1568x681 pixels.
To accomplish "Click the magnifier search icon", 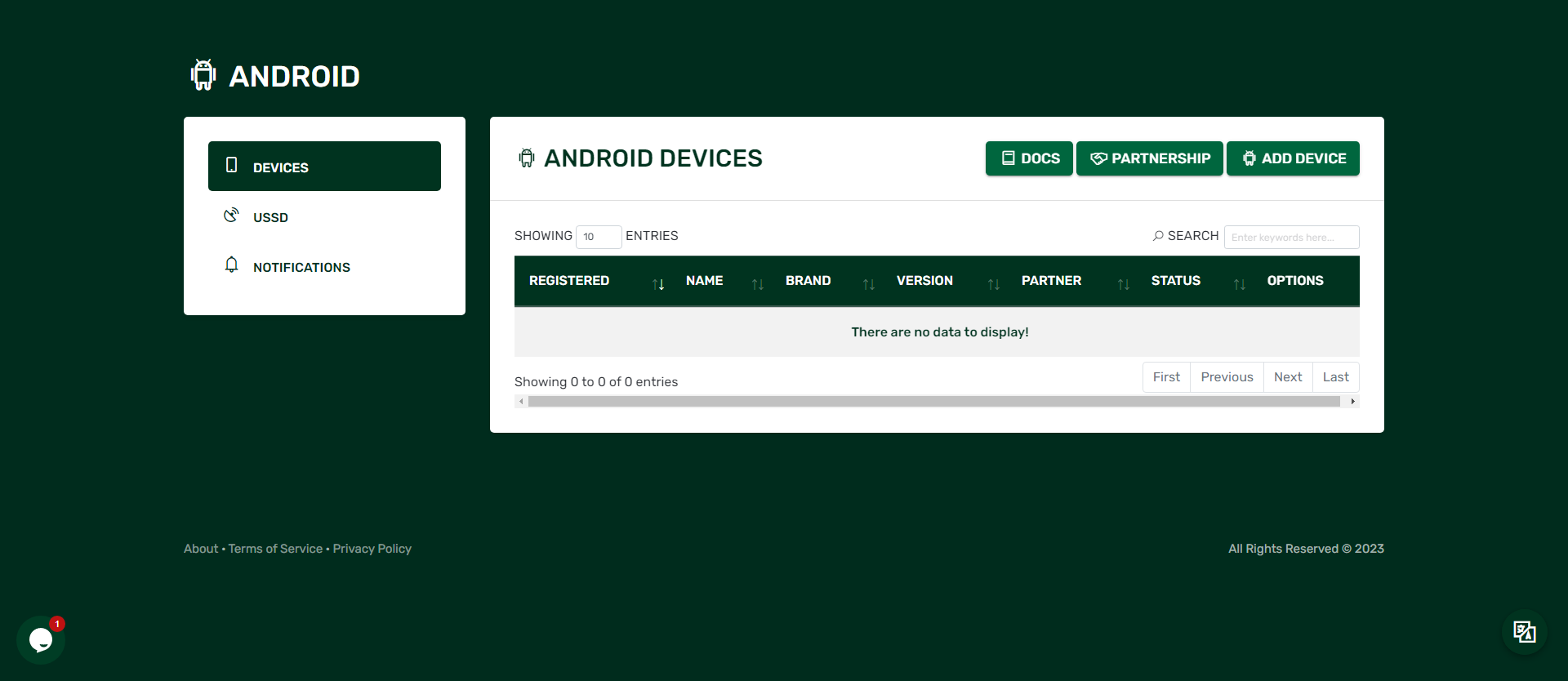I will pyautogui.click(x=1158, y=236).
